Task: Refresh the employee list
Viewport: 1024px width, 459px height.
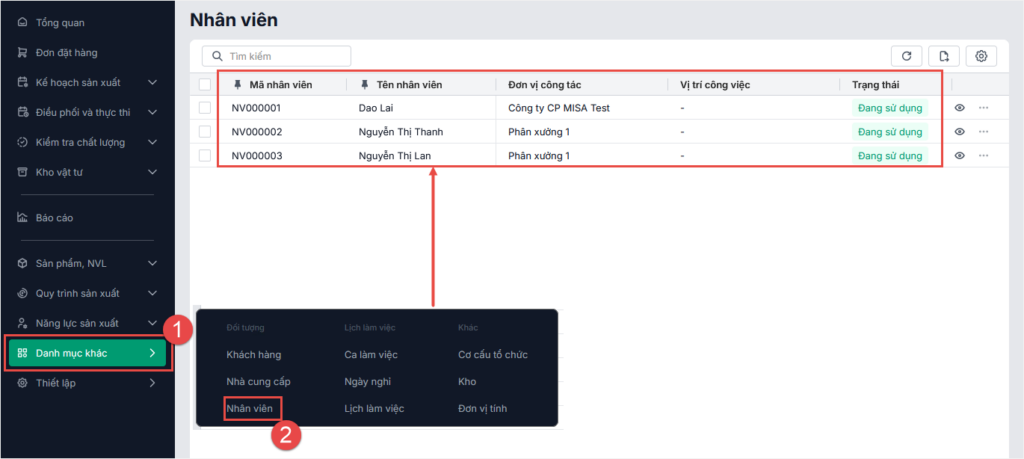Action: pos(906,56)
